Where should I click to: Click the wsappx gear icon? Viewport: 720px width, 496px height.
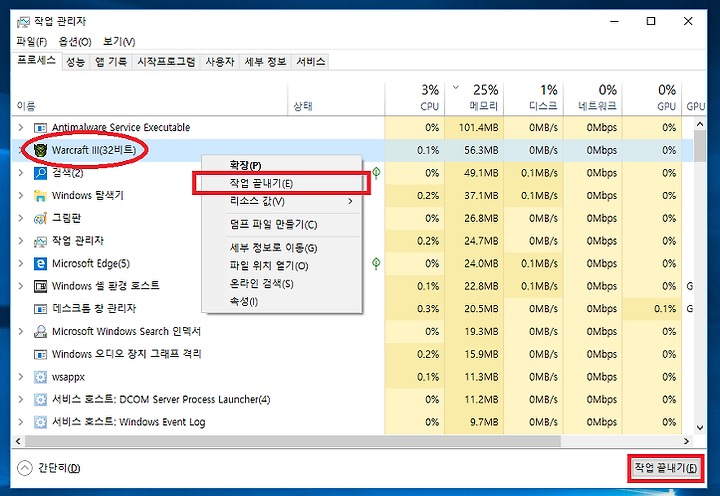tap(40, 377)
